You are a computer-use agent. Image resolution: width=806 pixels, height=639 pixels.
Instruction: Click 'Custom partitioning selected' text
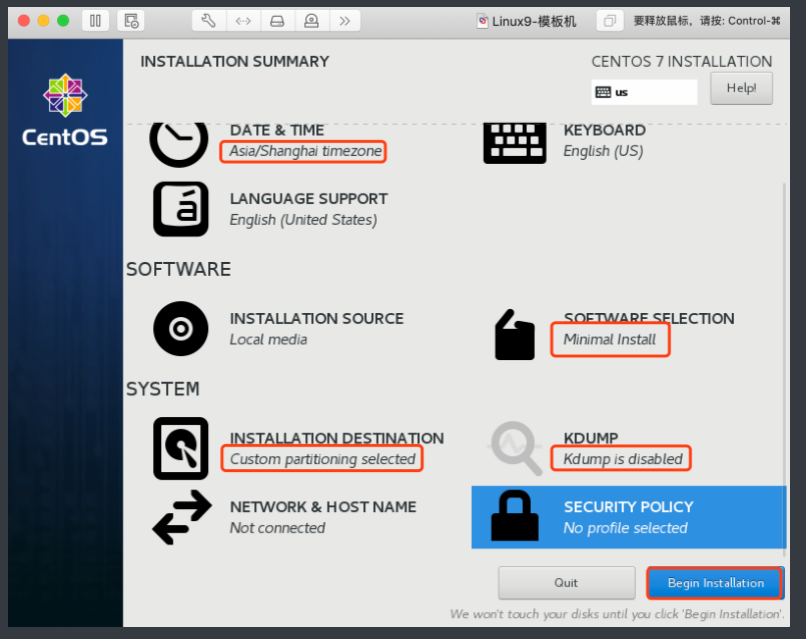click(322, 459)
